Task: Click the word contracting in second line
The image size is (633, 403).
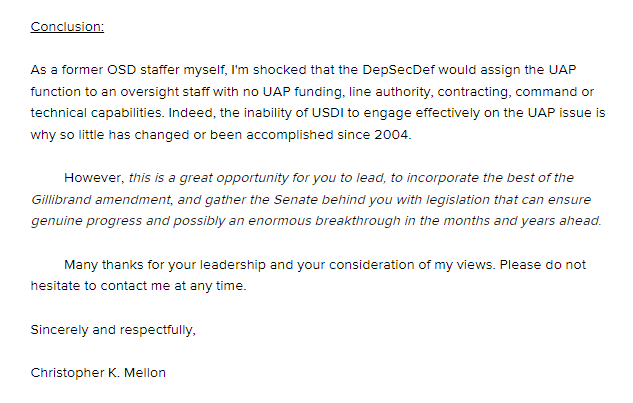Action: click(472, 92)
